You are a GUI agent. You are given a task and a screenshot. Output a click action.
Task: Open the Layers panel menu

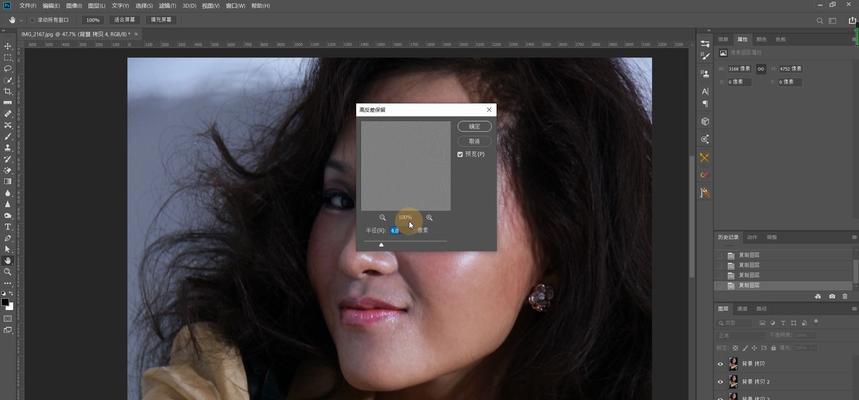click(854, 308)
